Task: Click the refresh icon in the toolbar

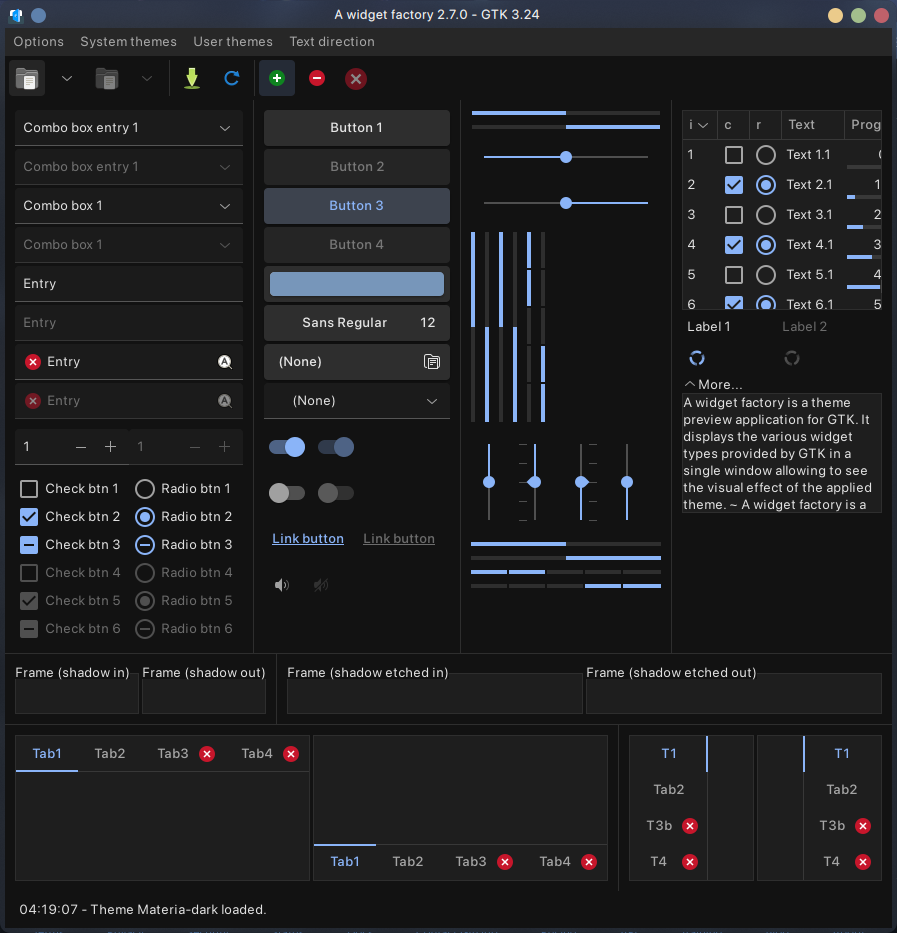Action: pyautogui.click(x=231, y=78)
